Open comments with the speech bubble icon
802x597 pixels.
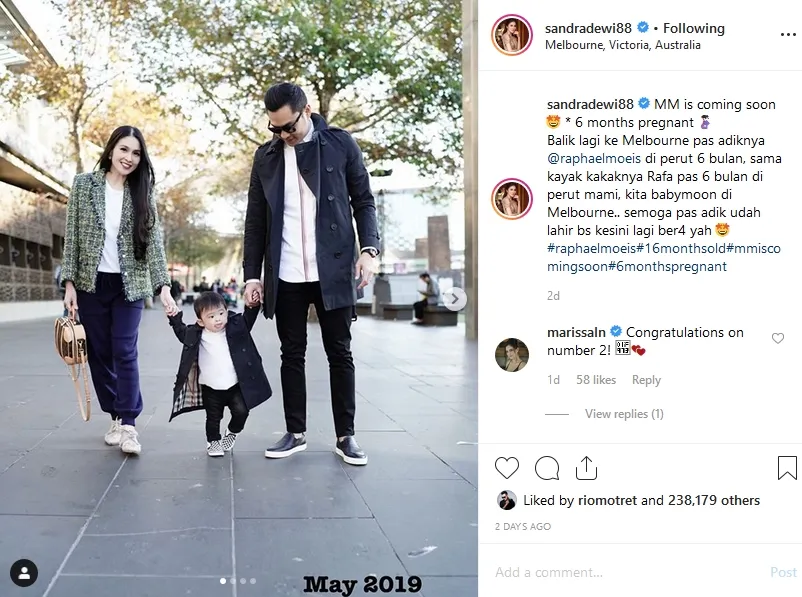point(547,468)
